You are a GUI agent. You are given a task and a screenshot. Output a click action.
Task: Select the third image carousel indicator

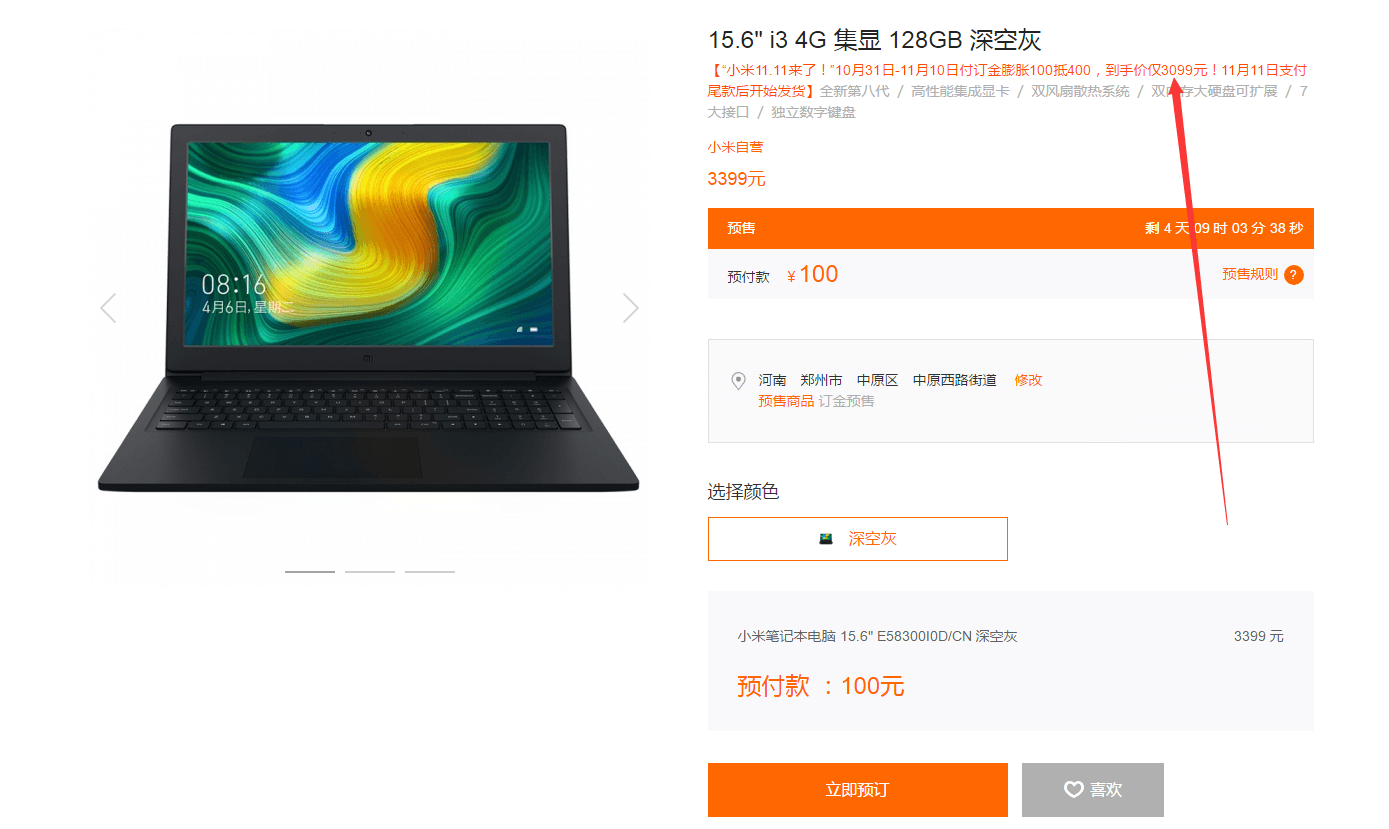pyautogui.click(x=430, y=572)
